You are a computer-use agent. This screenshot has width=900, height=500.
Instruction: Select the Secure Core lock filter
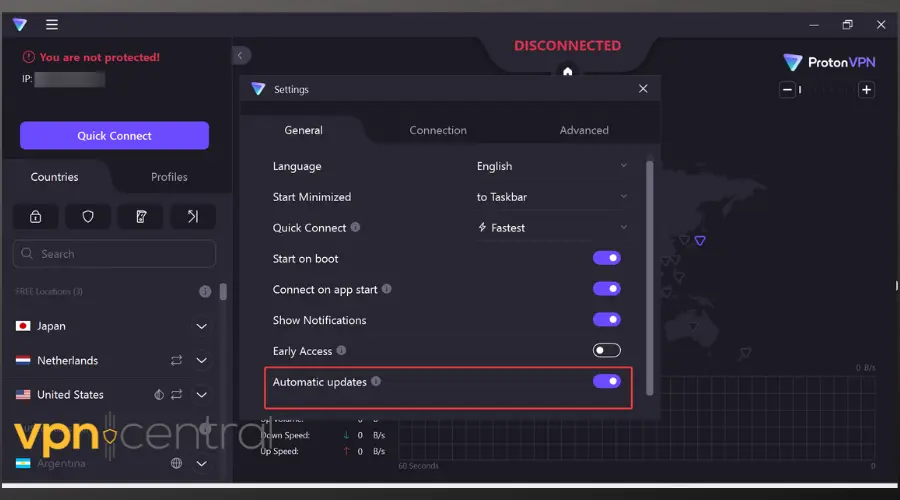click(36, 216)
